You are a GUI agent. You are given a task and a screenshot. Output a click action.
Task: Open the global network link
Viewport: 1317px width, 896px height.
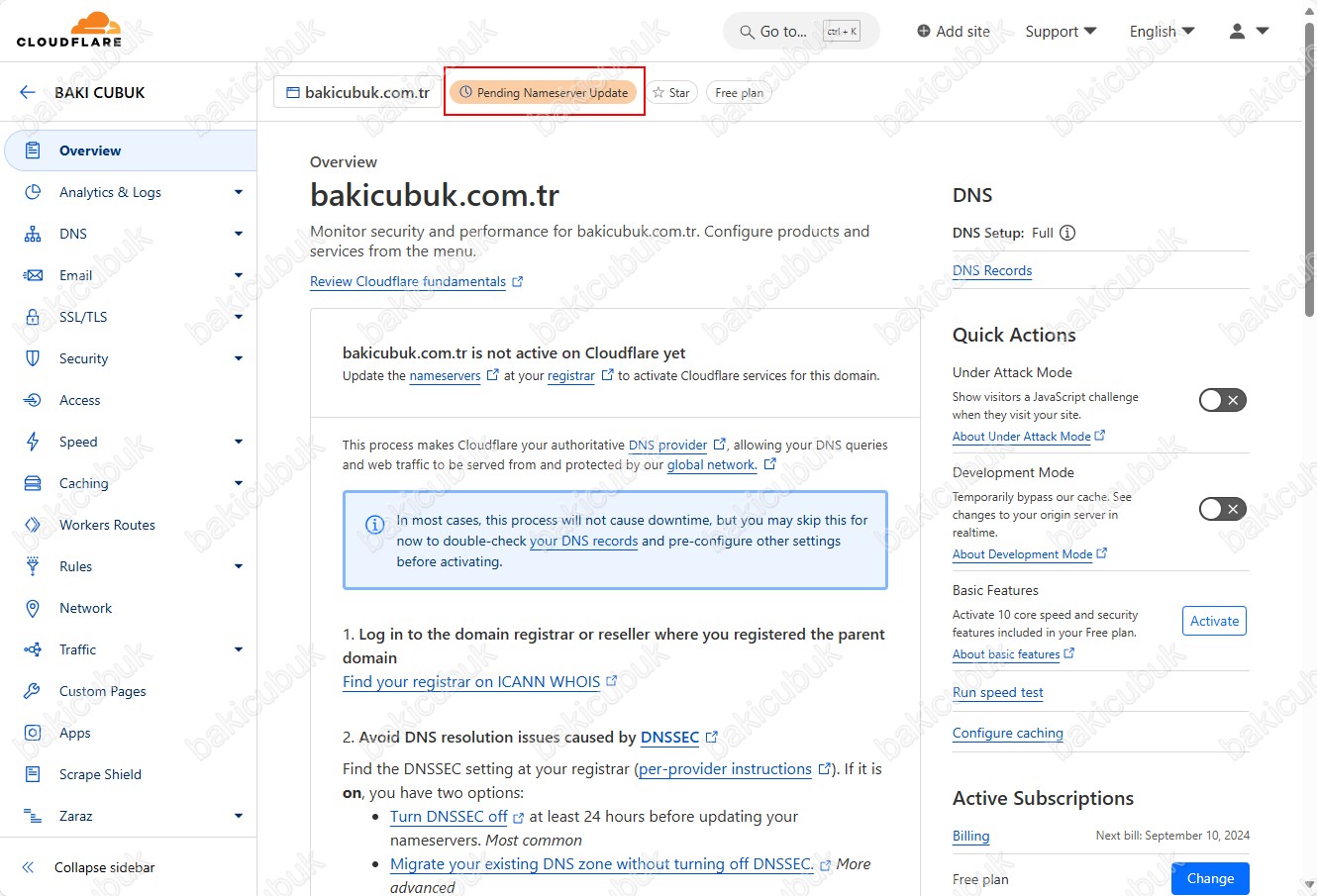(x=721, y=464)
